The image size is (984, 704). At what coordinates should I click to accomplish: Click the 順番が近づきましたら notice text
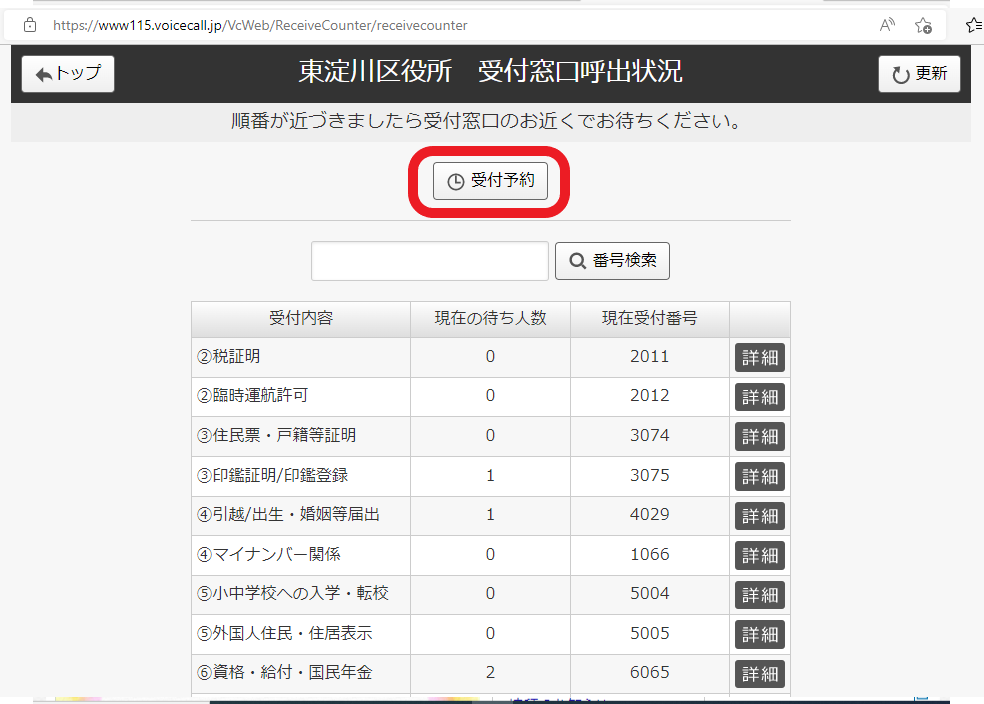click(487, 120)
